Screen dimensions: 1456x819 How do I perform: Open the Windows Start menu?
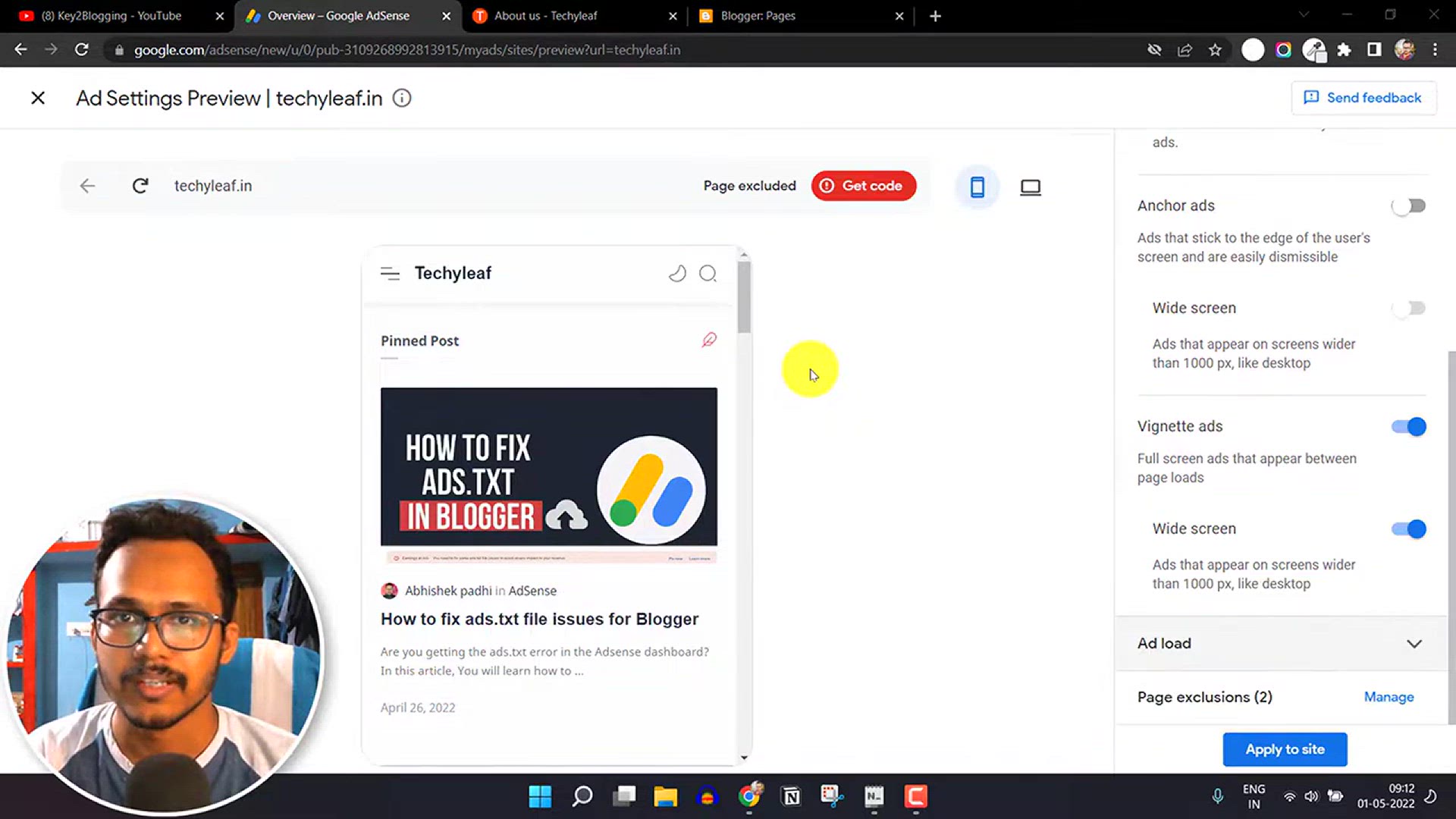click(540, 796)
